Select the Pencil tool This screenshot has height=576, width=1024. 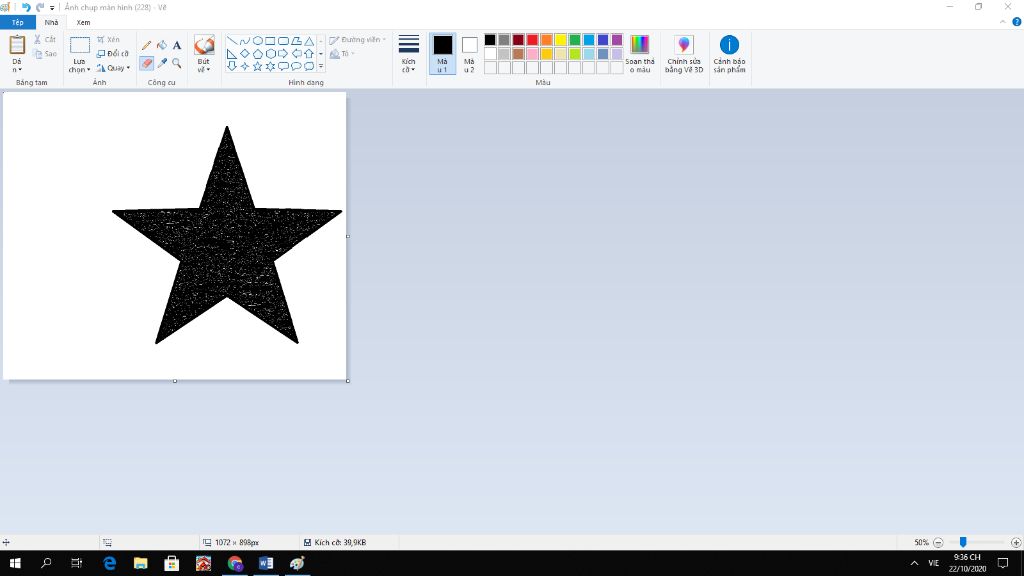146,45
